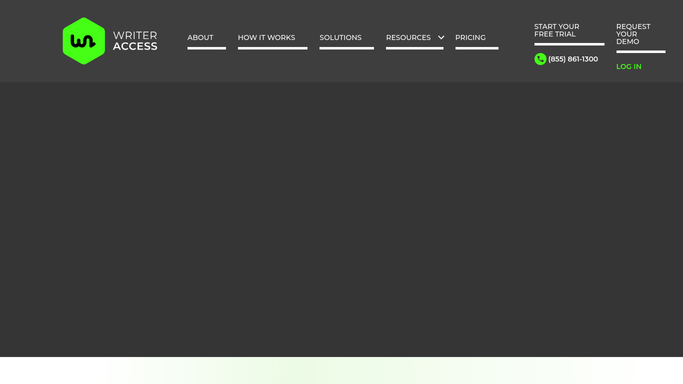Click the white underline under Free Trial
This screenshot has width=683, height=384.
(569, 44)
